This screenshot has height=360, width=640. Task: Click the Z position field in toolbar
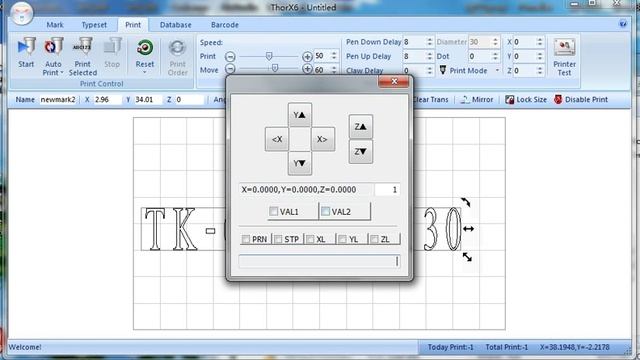point(189,100)
